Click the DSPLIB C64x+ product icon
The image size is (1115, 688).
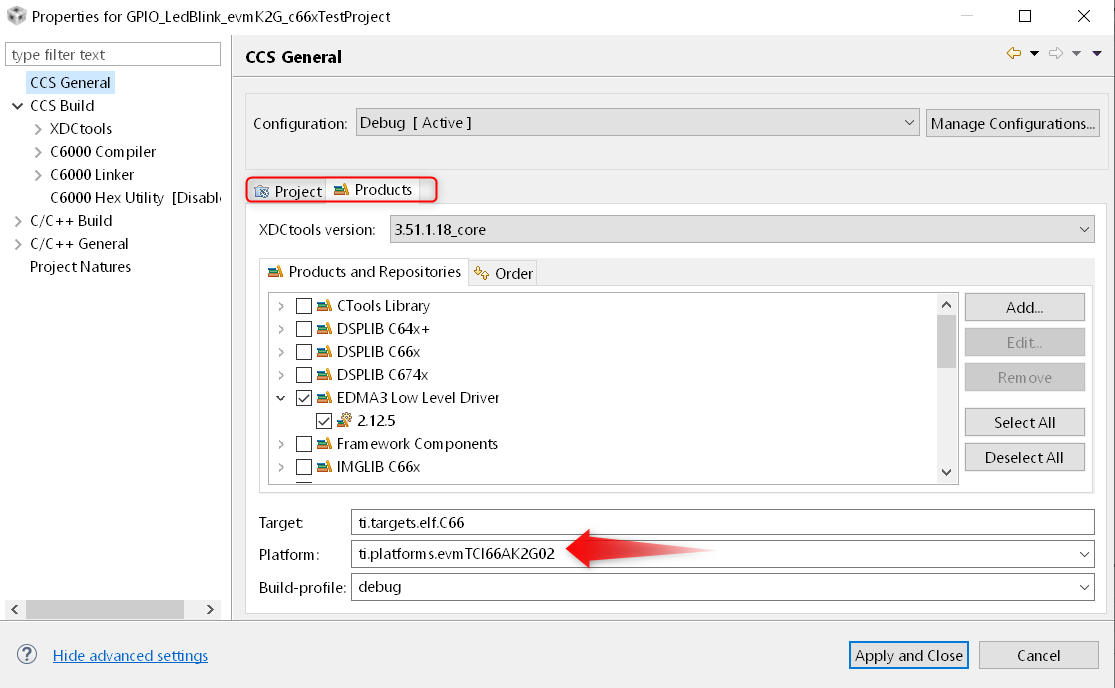(x=324, y=328)
